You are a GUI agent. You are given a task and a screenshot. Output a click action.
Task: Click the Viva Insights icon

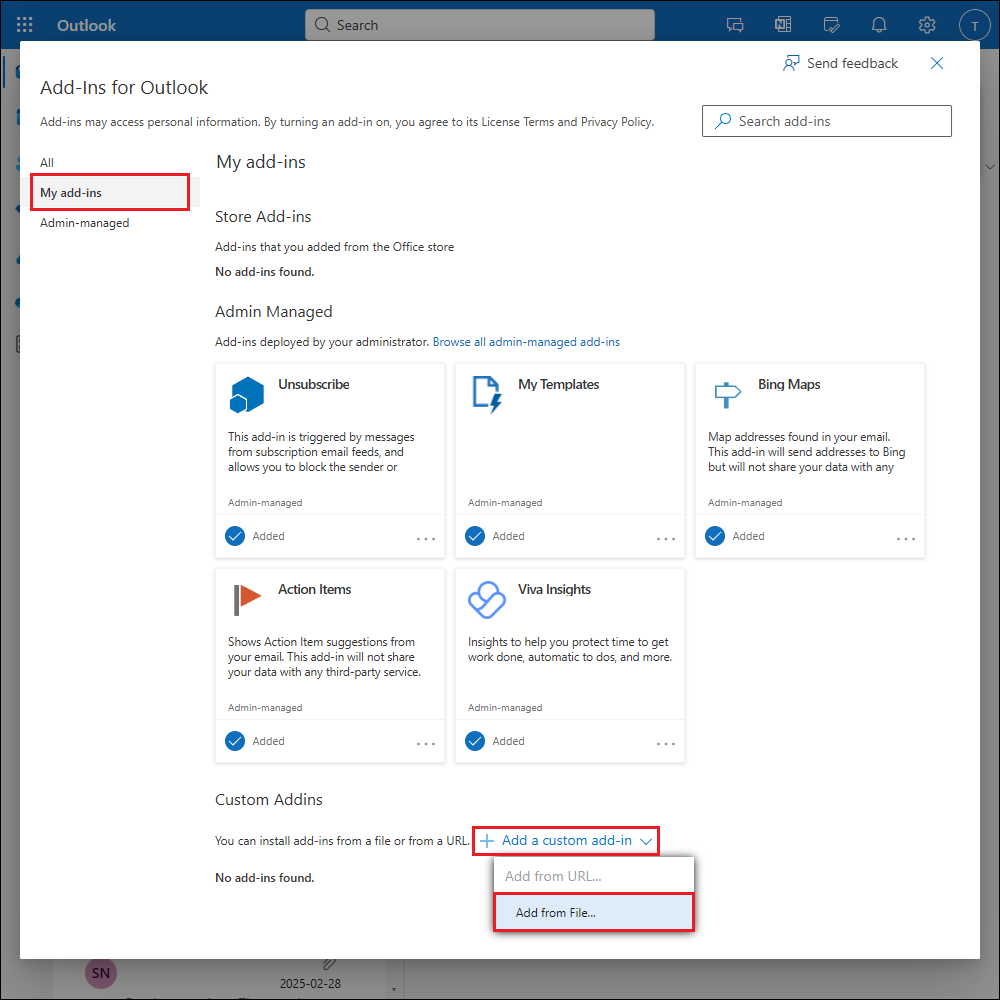[x=487, y=600]
